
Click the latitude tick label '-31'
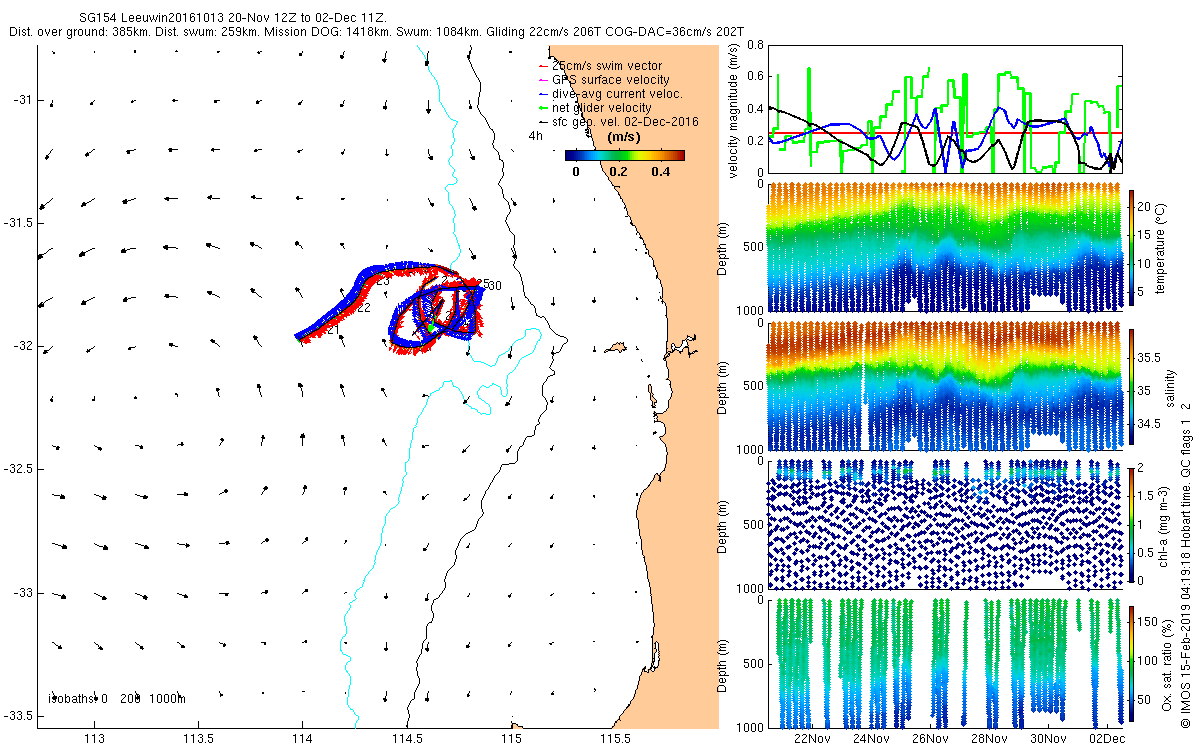click(x=24, y=99)
